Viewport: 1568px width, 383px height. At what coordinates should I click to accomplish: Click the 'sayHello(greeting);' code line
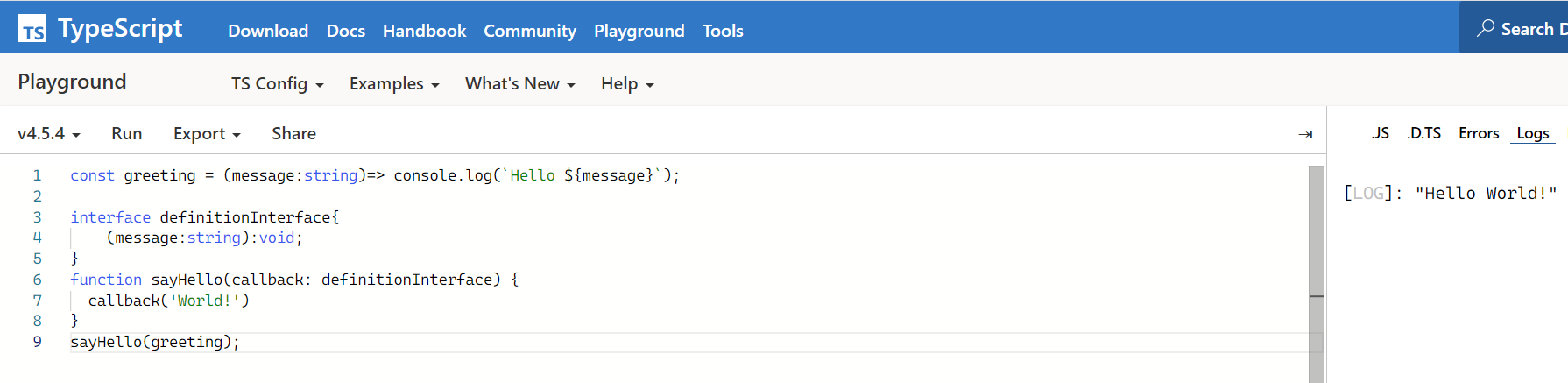(x=155, y=342)
